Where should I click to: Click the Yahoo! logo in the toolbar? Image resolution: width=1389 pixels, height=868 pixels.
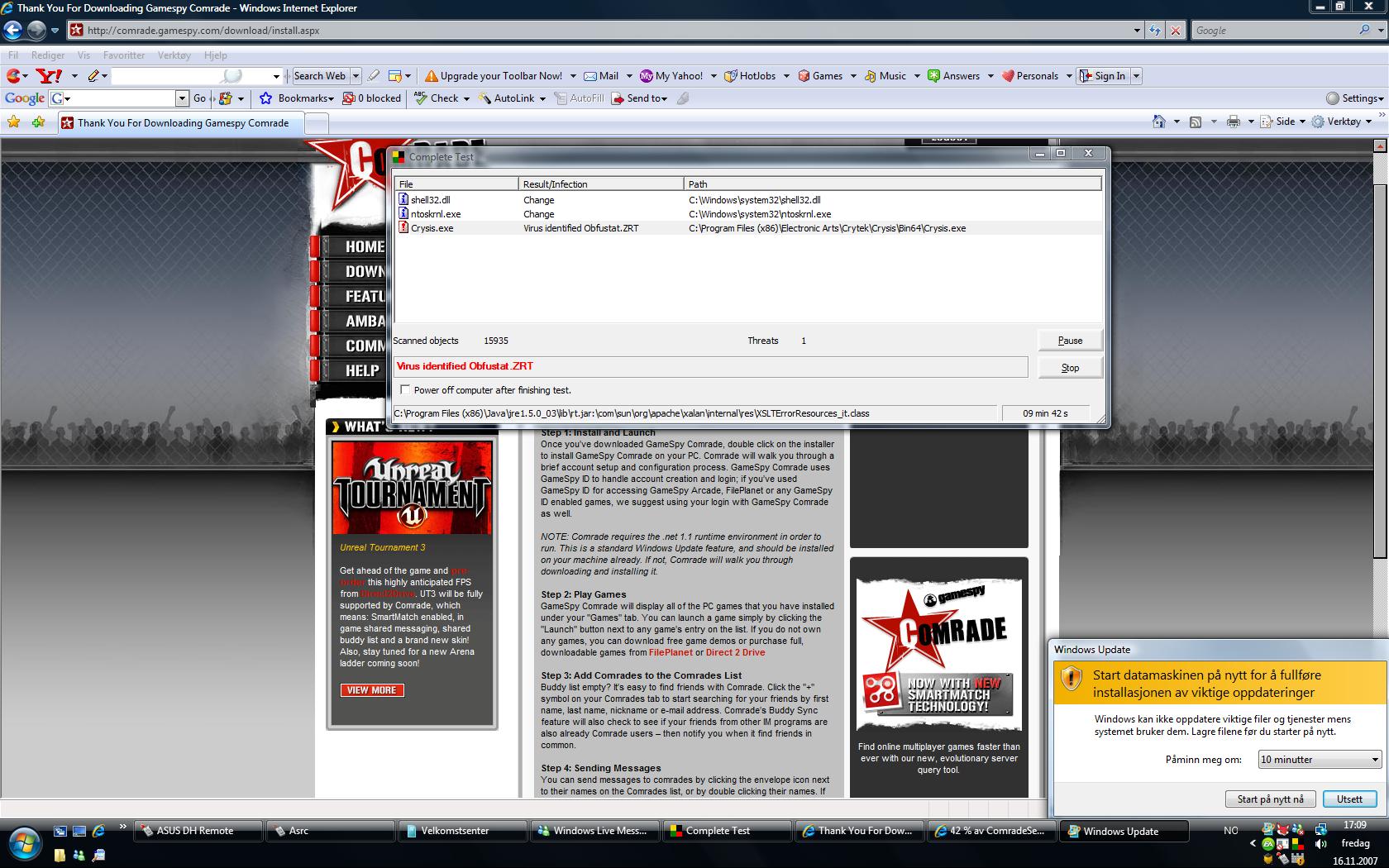(50, 76)
